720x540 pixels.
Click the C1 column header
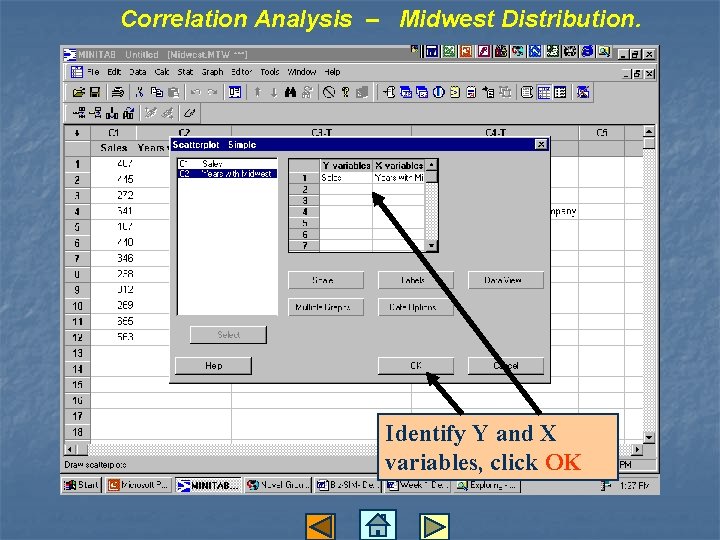pyautogui.click(x=114, y=133)
